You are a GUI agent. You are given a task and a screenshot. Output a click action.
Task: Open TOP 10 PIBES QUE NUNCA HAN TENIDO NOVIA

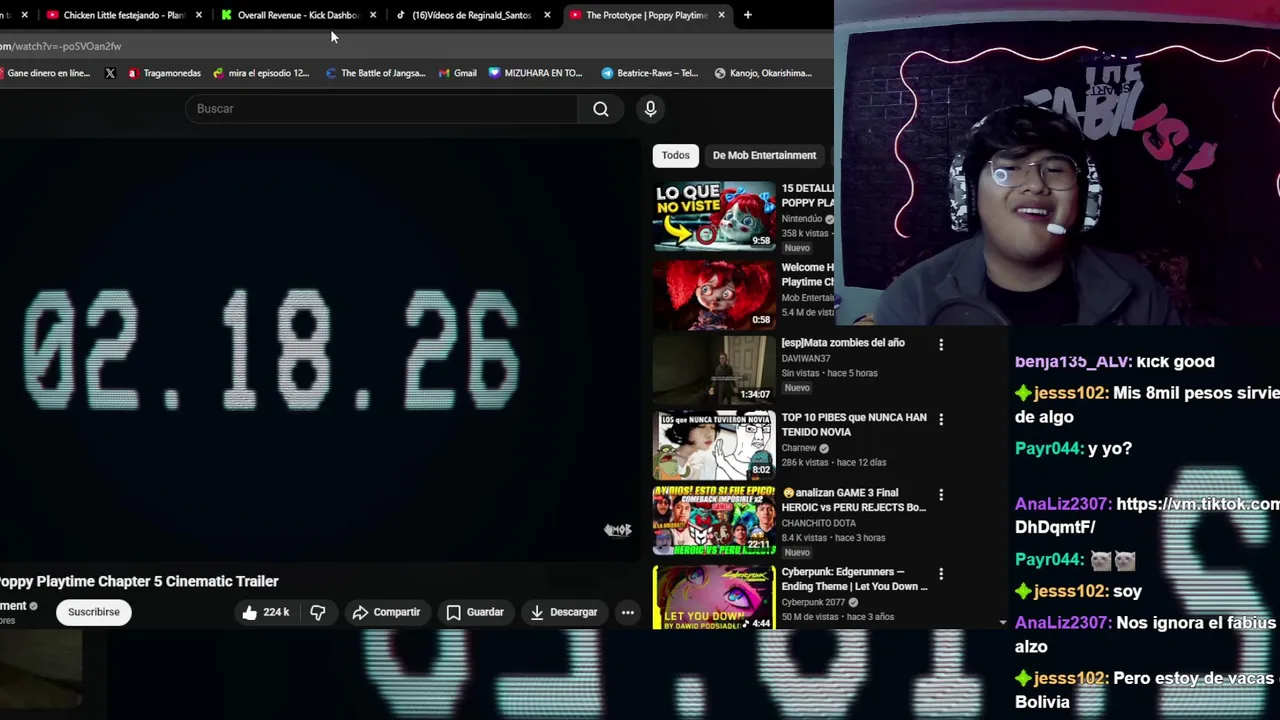(x=854, y=425)
